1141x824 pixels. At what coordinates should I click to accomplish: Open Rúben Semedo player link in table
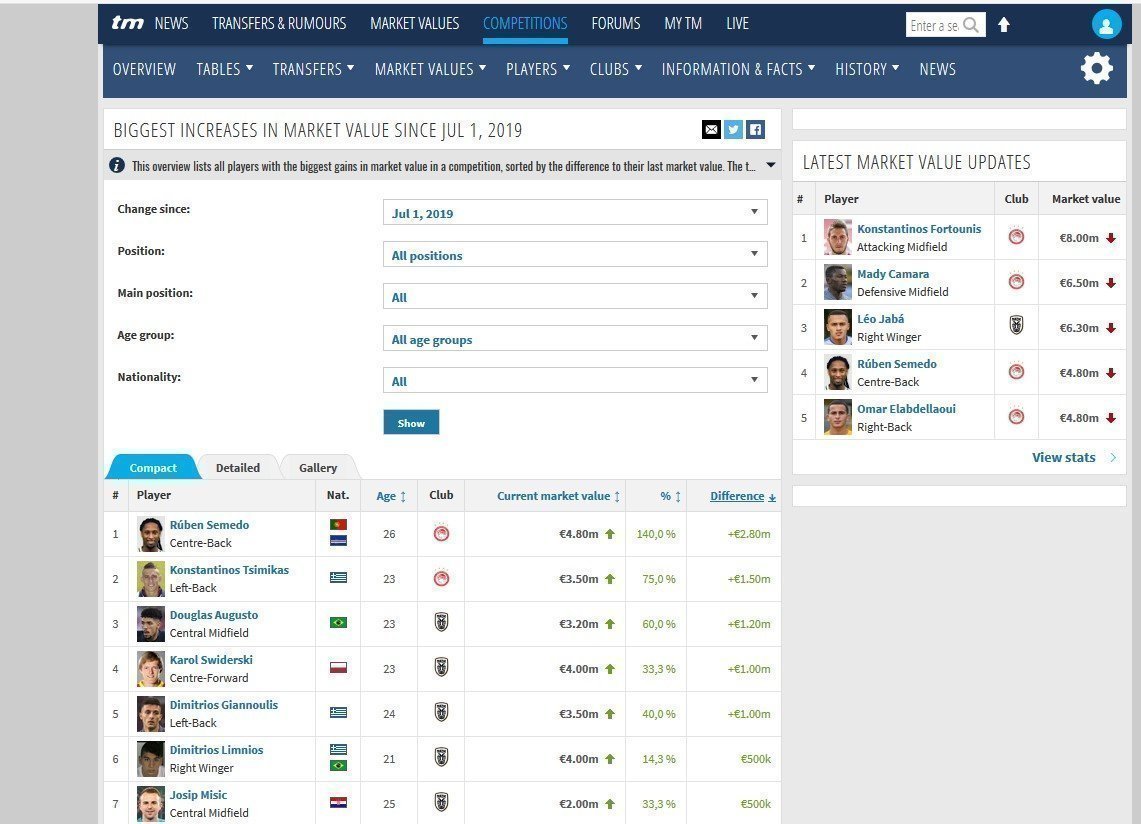[210, 525]
